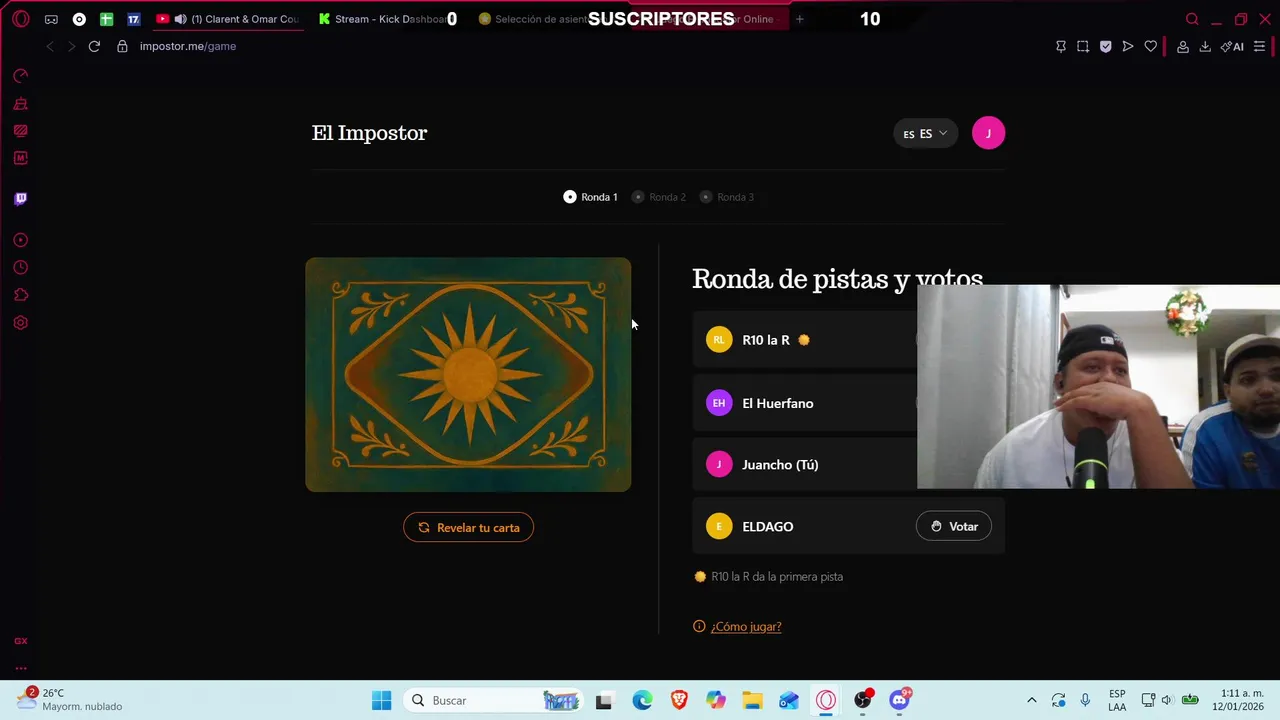Open the ESP LAA language switcher

(1117, 700)
